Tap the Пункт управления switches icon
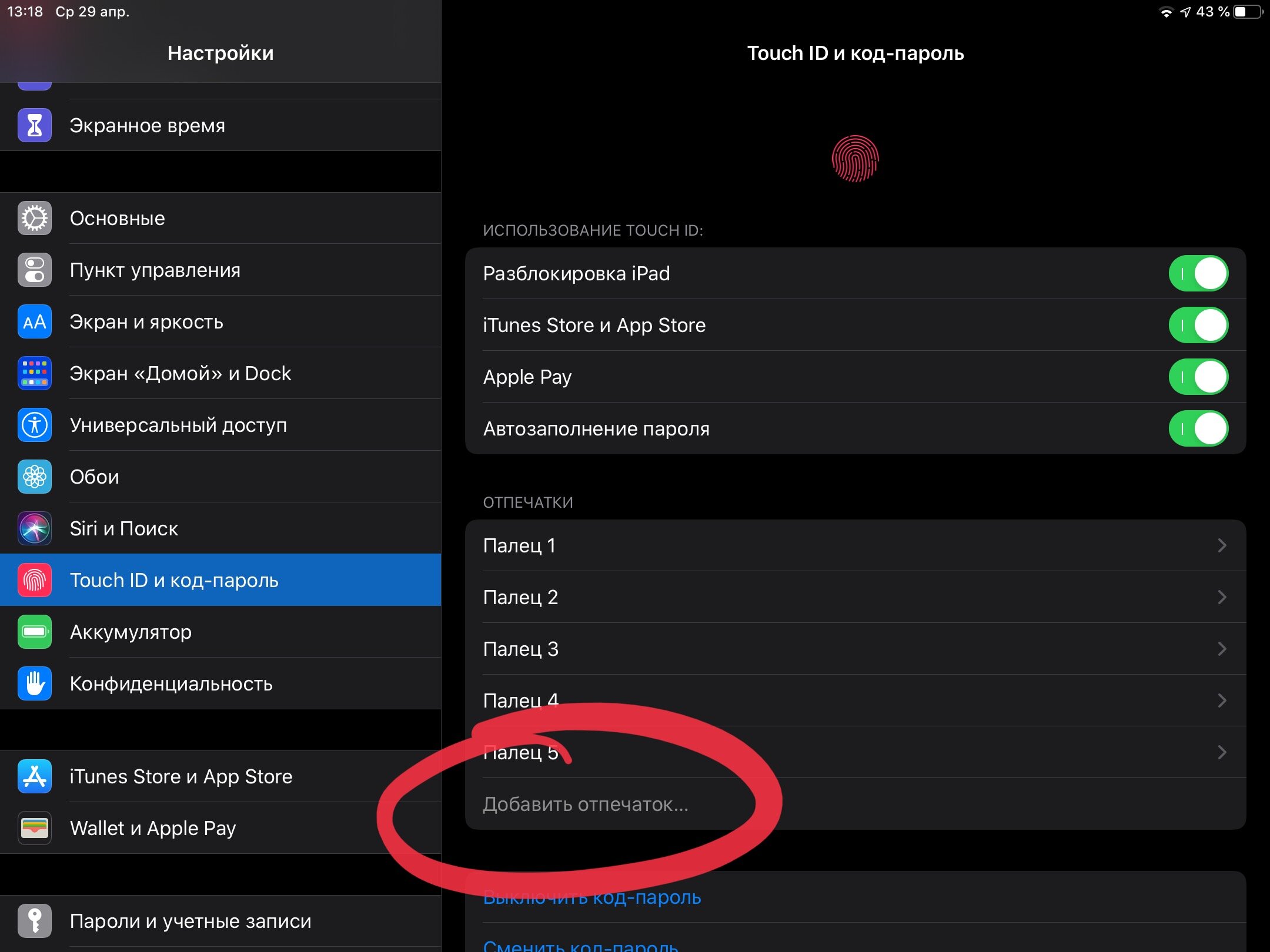Viewport: 1270px width, 952px height. coord(35,270)
